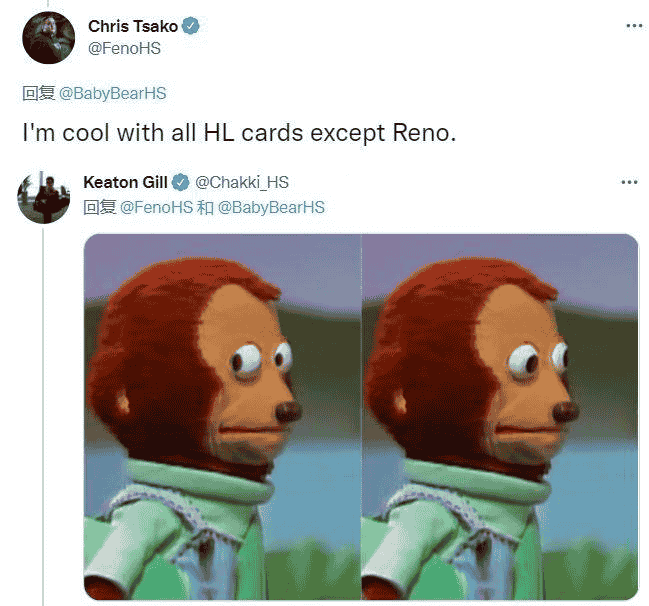Click the 回复 label in Chris Tsako's tweet

pos(38,94)
